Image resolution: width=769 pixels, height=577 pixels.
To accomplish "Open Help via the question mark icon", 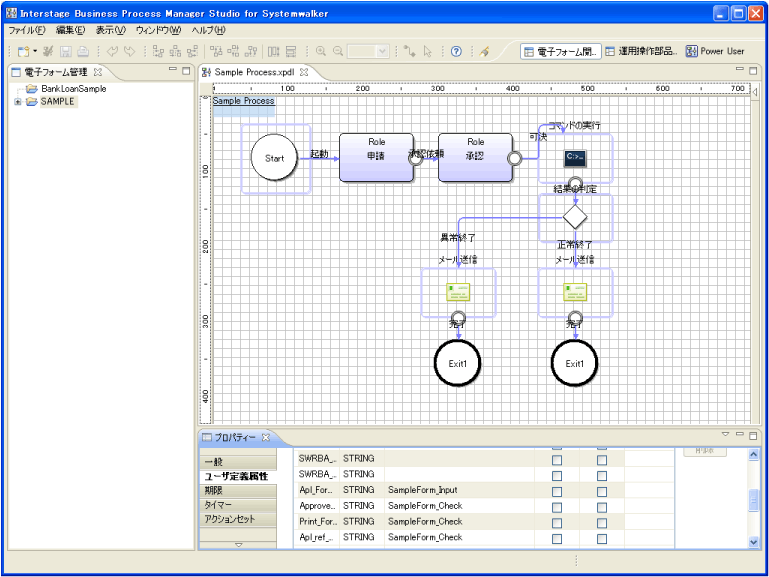I will pos(456,51).
